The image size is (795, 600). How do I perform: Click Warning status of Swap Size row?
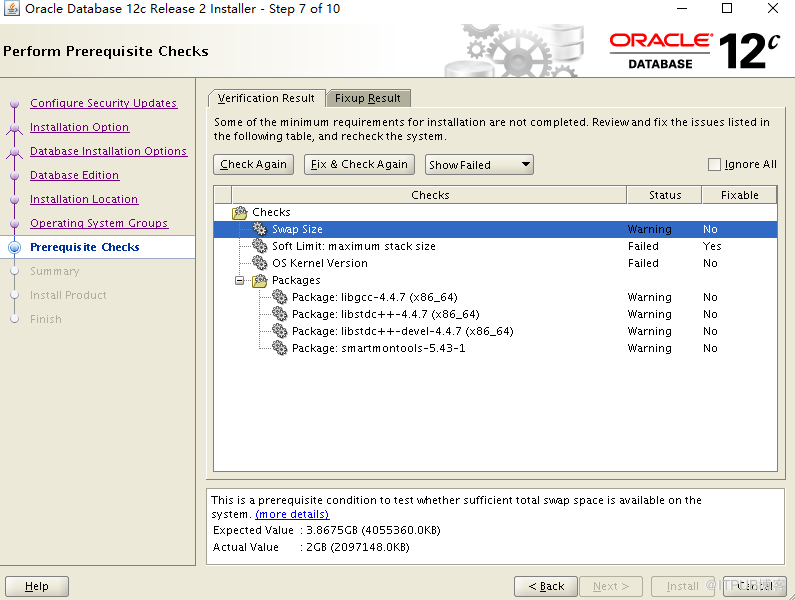click(x=649, y=229)
